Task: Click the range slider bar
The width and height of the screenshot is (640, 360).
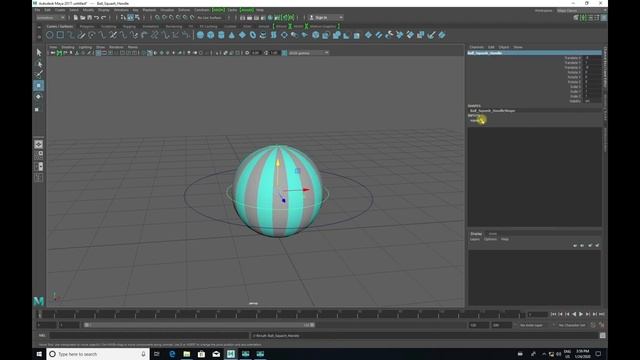Action: pyautogui.click(x=199, y=325)
